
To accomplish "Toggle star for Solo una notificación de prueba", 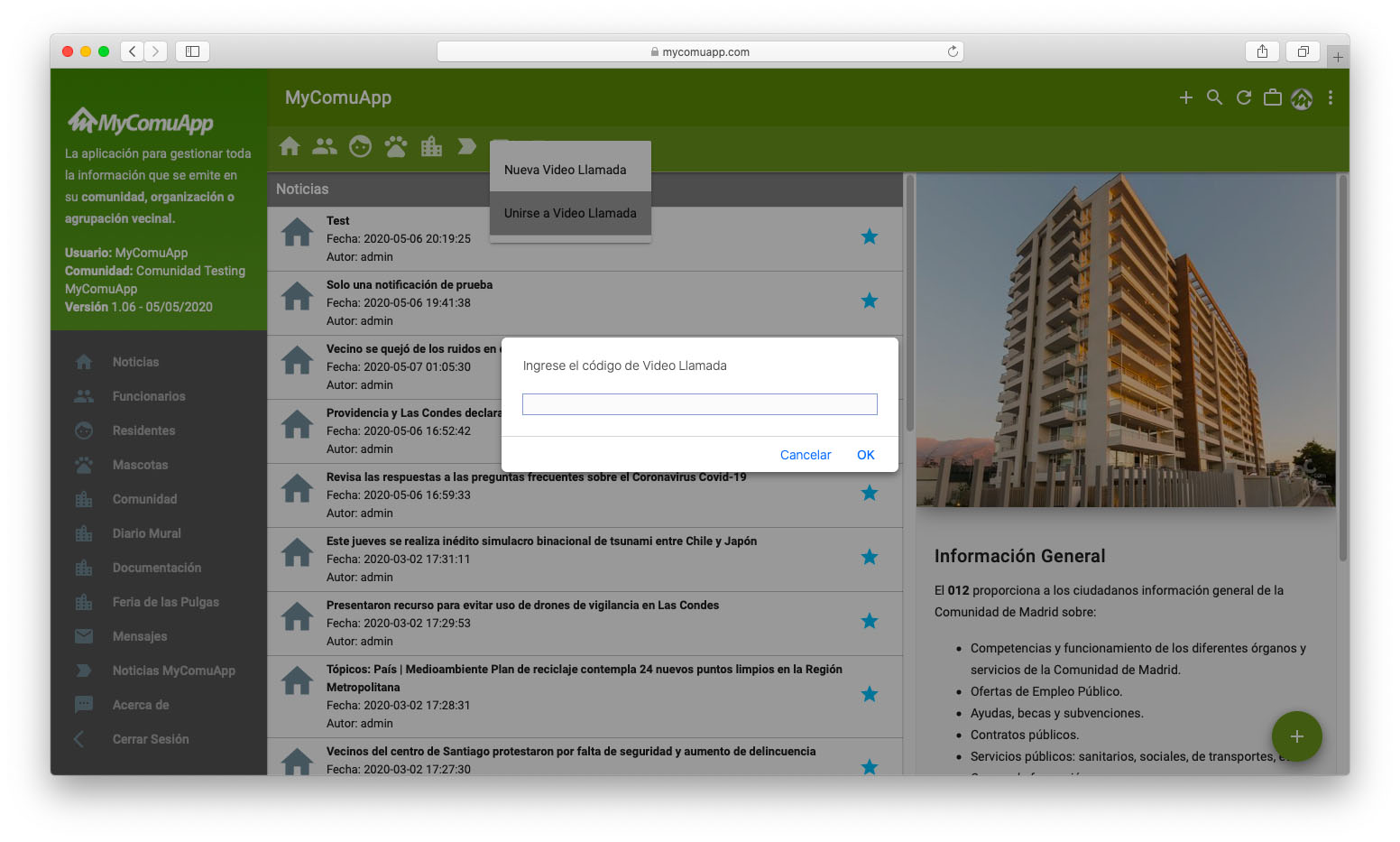I will (869, 301).
